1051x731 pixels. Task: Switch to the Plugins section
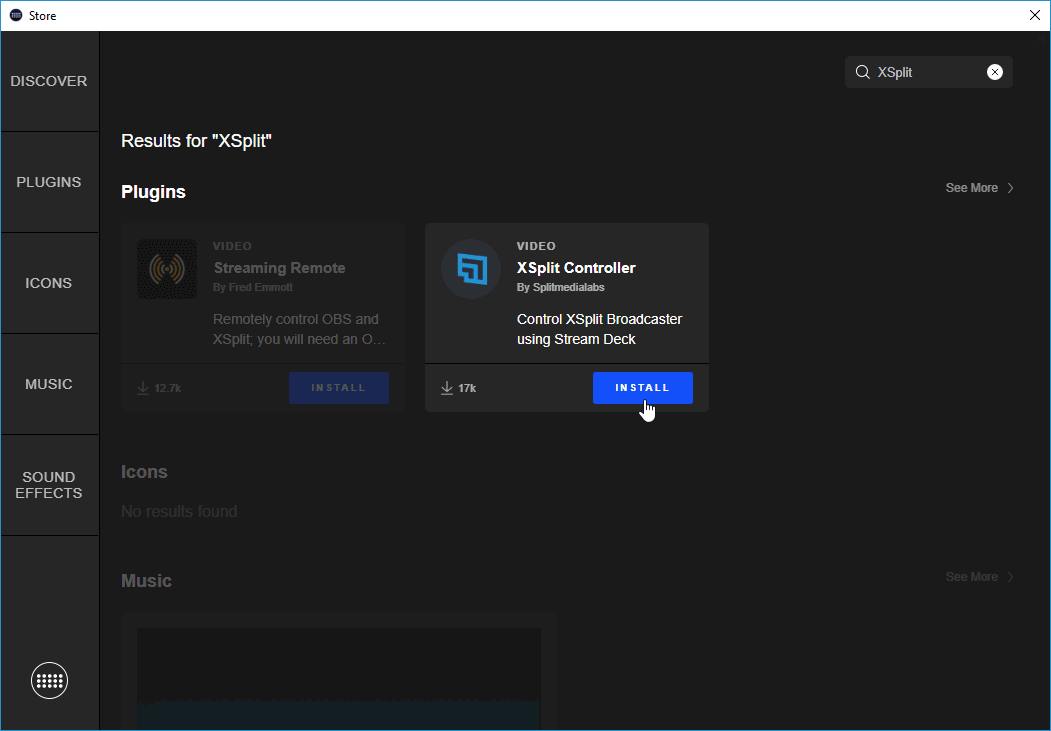[49, 182]
